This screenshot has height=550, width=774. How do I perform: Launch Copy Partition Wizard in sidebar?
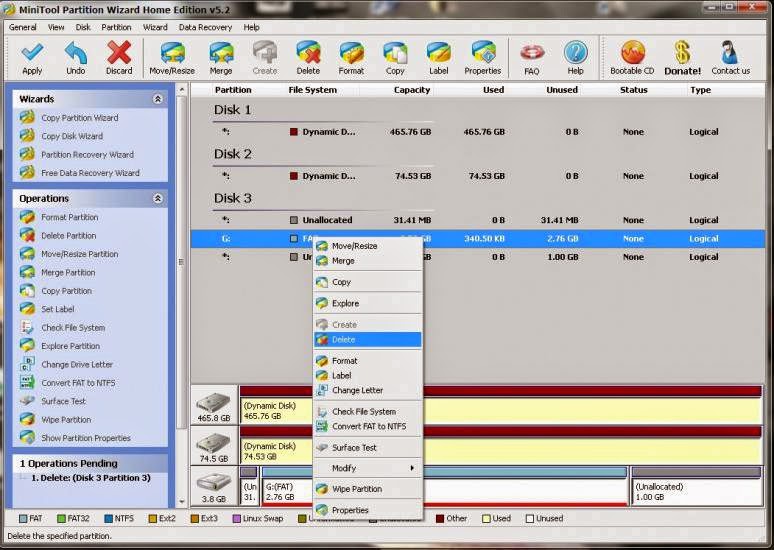click(79, 118)
